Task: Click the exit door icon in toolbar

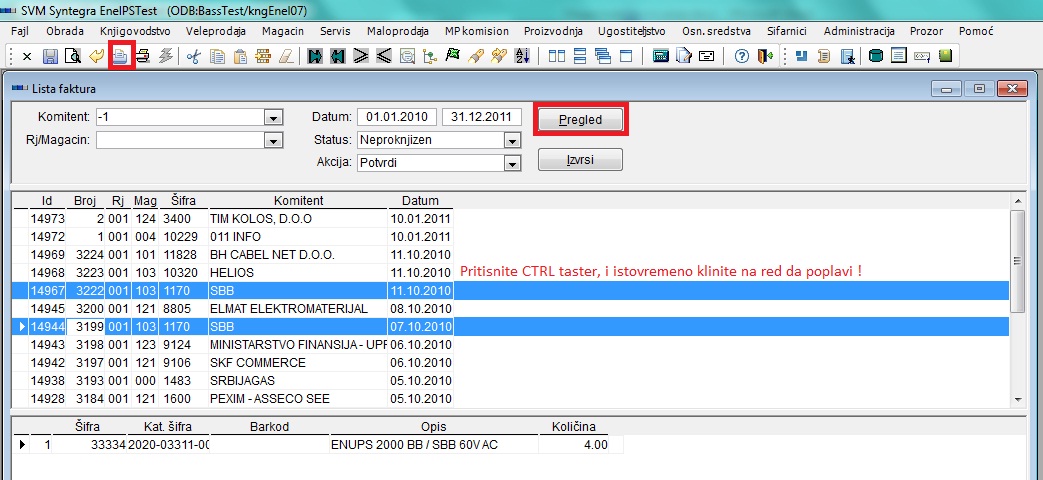Action: [x=762, y=56]
